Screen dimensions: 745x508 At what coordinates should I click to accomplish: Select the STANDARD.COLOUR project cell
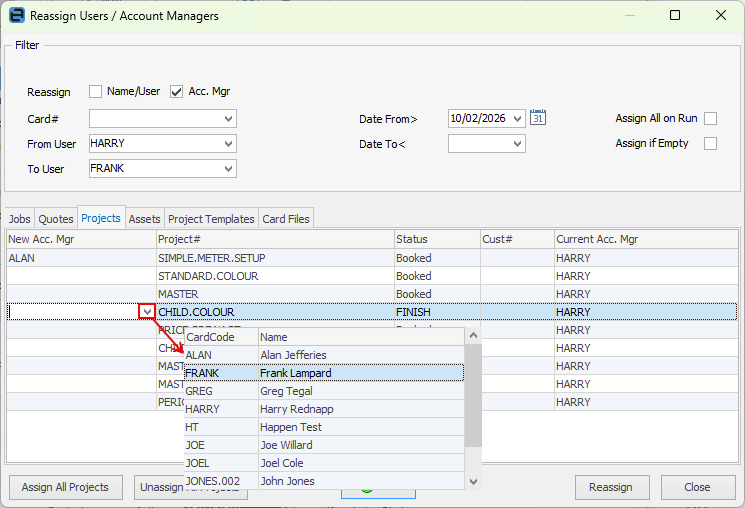[275, 276]
